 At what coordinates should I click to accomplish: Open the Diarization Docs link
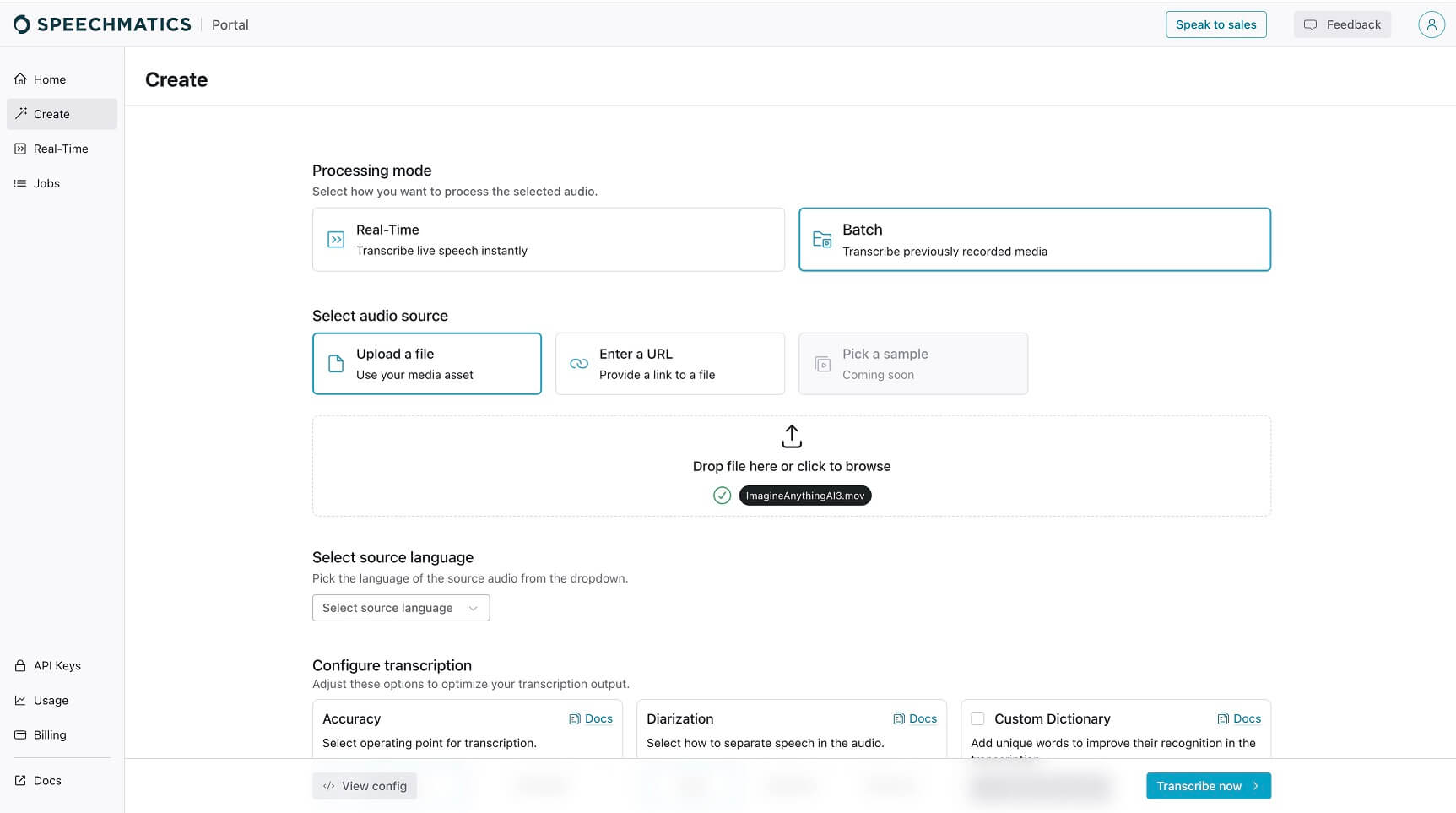tap(915, 718)
